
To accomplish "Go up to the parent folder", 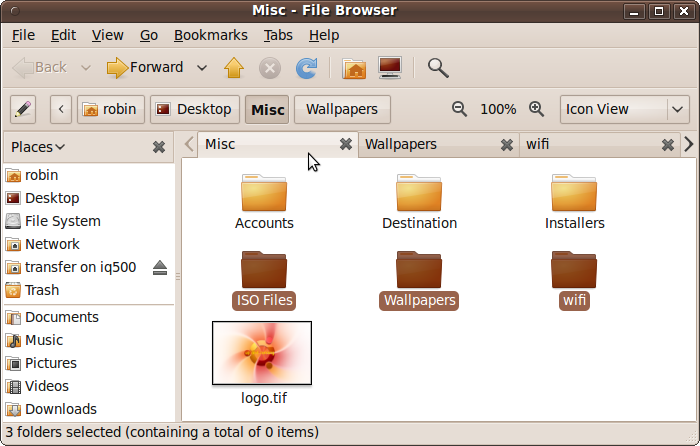I will pos(234,68).
